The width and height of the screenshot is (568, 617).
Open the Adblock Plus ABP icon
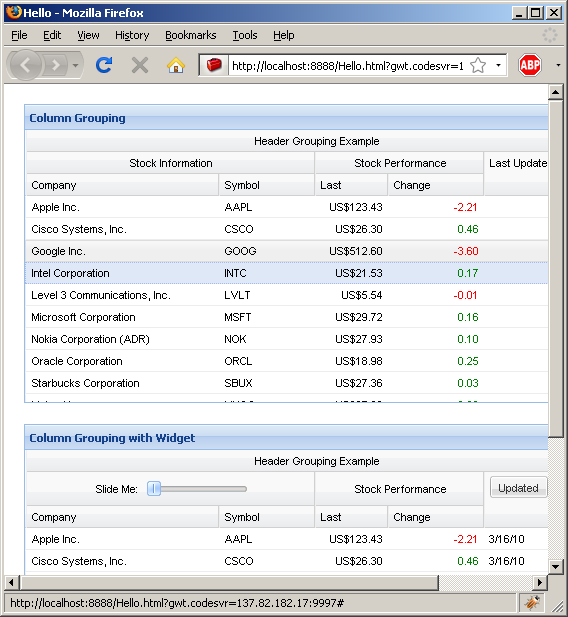tap(529, 65)
